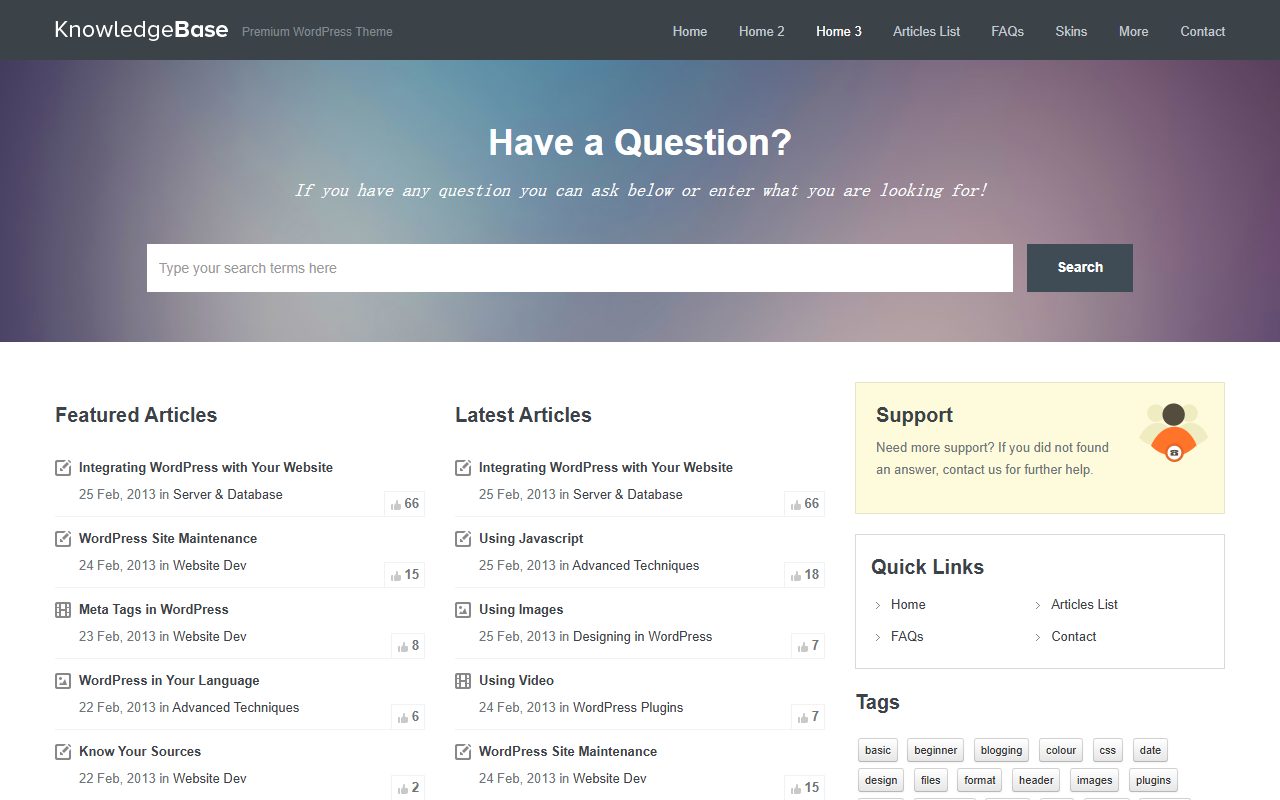Open the Contact page from header
Screen dimensions: 1280x800
(x=1203, y=31)
